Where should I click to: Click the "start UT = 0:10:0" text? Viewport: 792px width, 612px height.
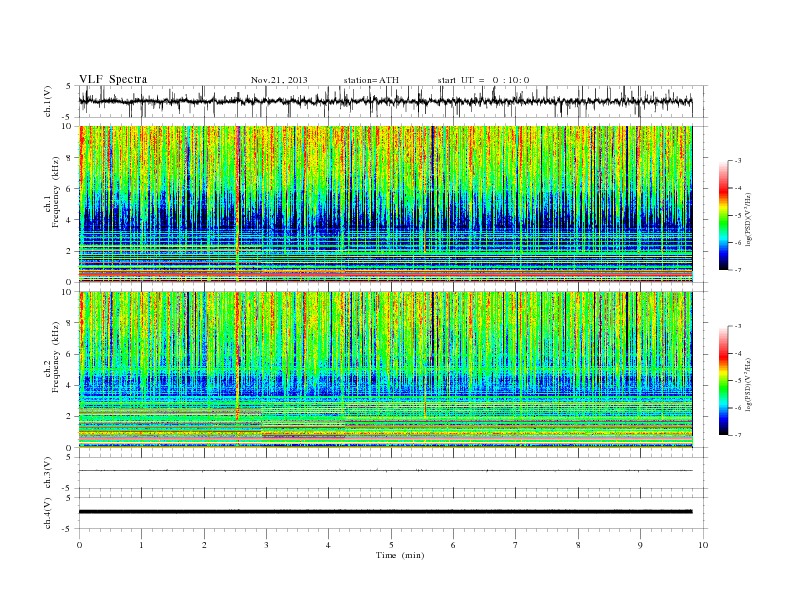pos(483,80)
